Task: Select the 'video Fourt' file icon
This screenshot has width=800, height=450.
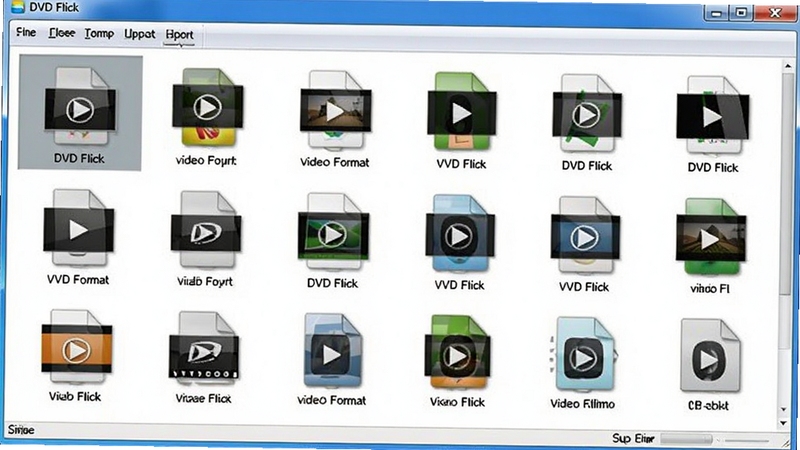Action: click(207, 107)
